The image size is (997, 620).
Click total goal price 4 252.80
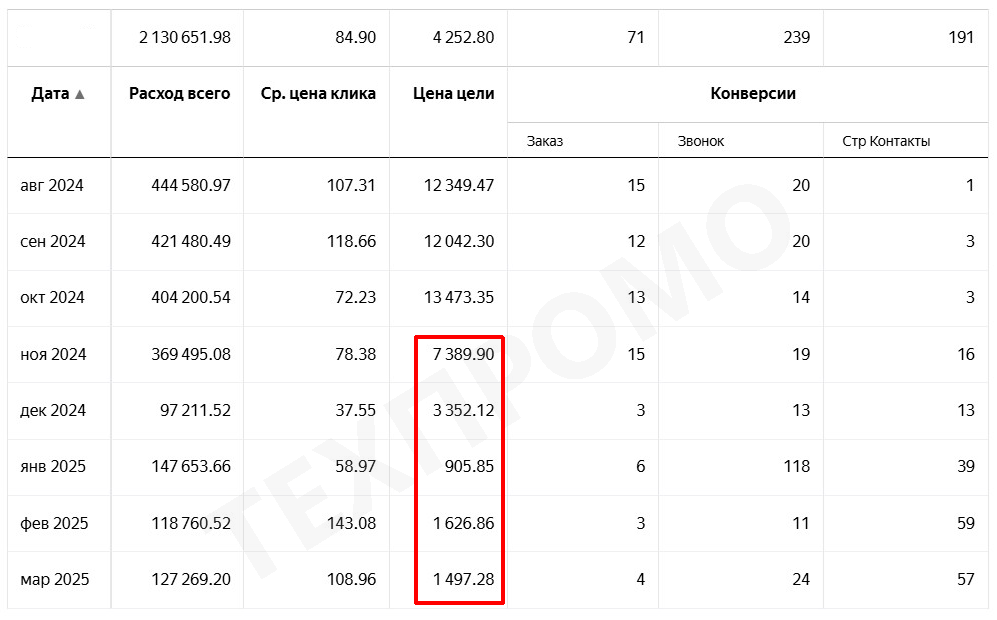[x=464, y=38]
